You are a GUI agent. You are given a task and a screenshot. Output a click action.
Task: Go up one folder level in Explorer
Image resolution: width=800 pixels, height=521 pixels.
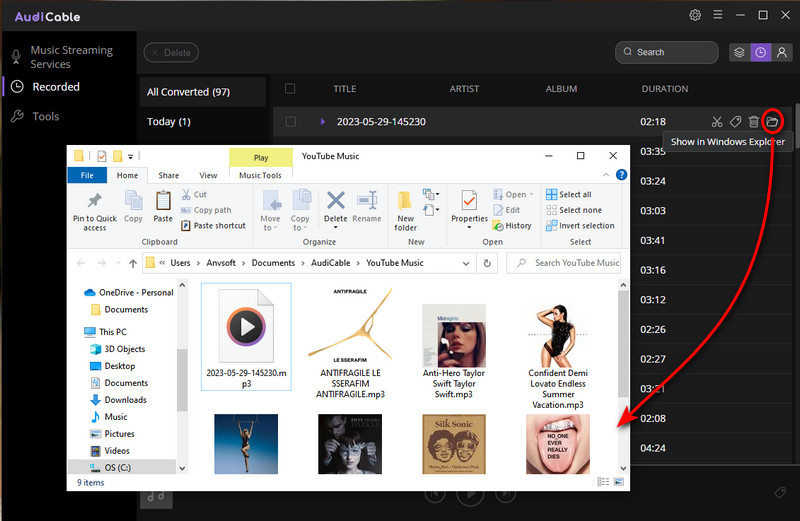tap(133, 263)
